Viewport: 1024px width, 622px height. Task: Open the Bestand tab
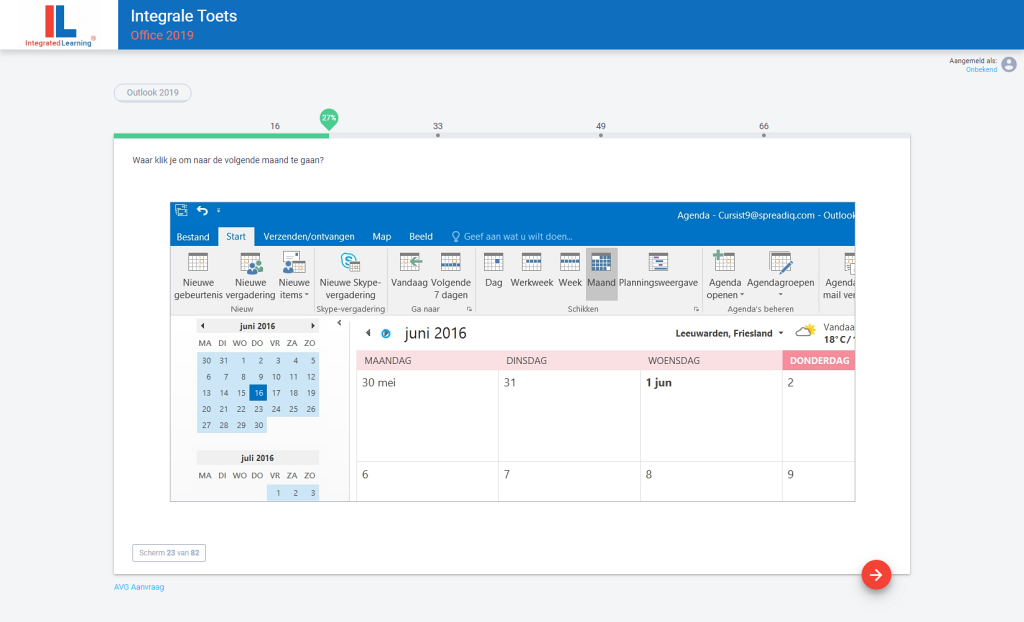193,237
